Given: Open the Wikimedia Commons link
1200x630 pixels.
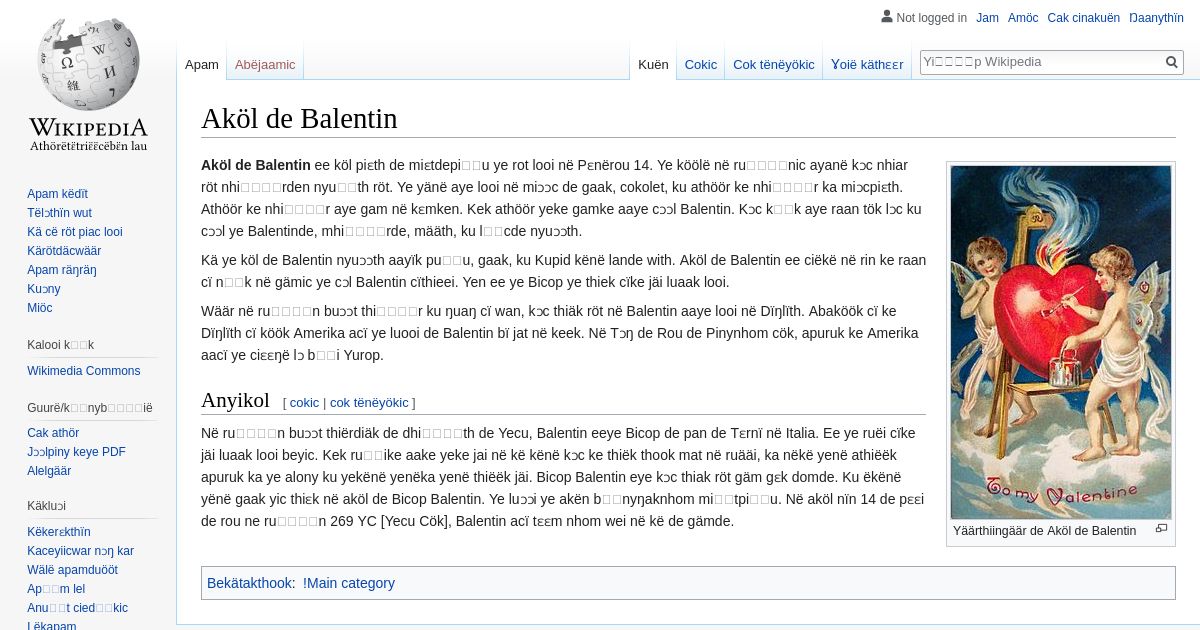Looking at the screenshot, I should tap(83, 371).
